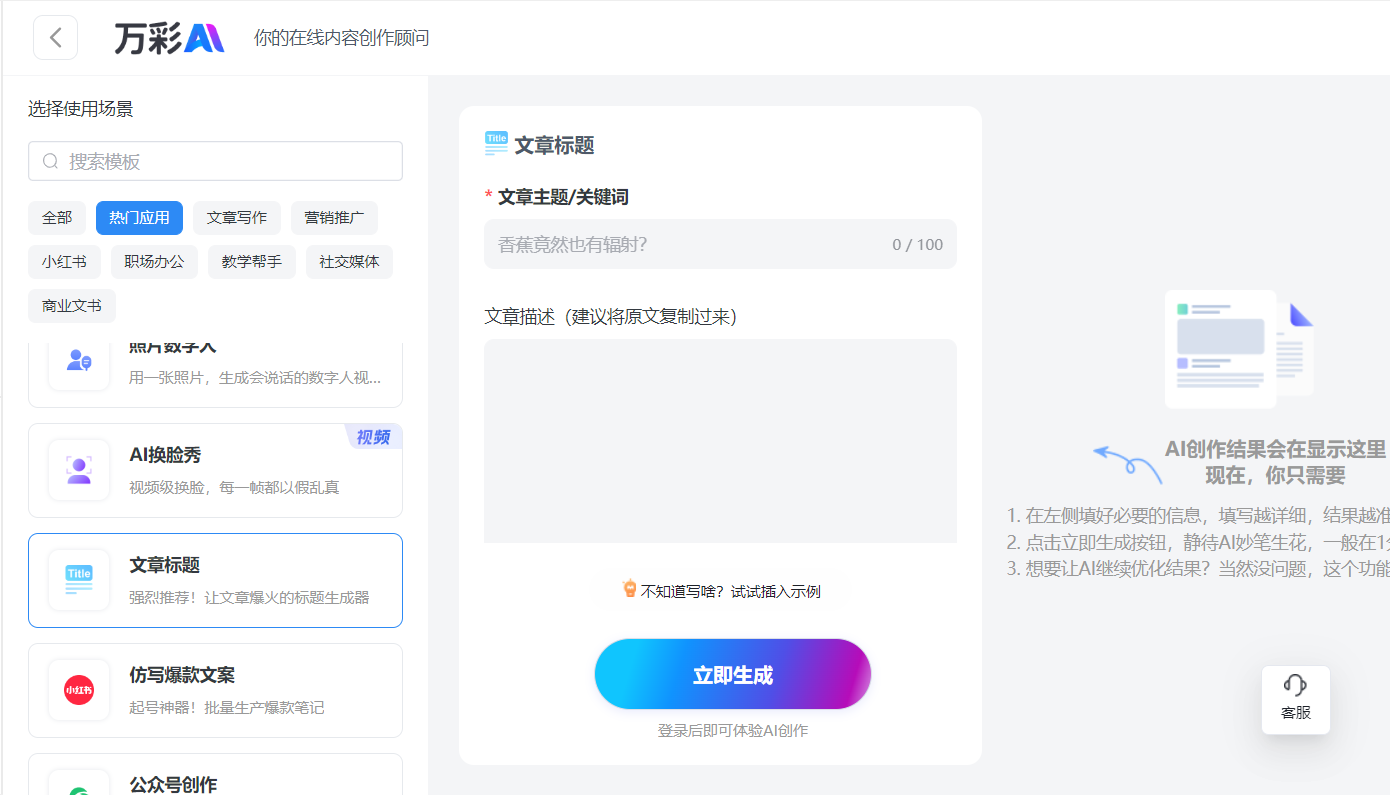Click 登录后即可体验AI创作 text
This screenshot has width=1390, height=795.
(733, 731)
